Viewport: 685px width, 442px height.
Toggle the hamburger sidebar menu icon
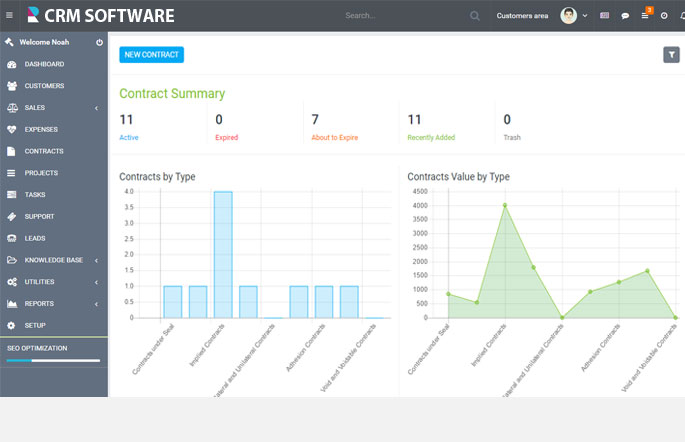(9, 15)
